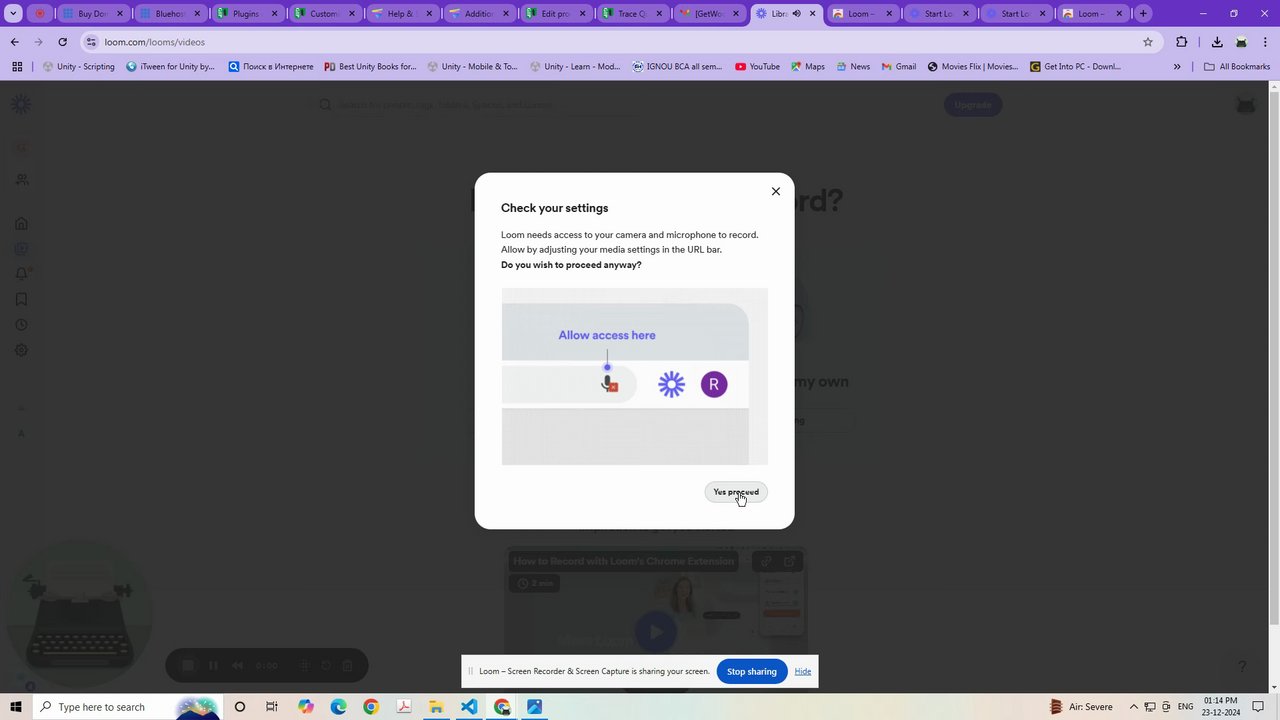This screenshot has width=1280, height=720.
Task: Click the dimmed Upgrade button
Action: pyautogui.click(x=973, y=104)
